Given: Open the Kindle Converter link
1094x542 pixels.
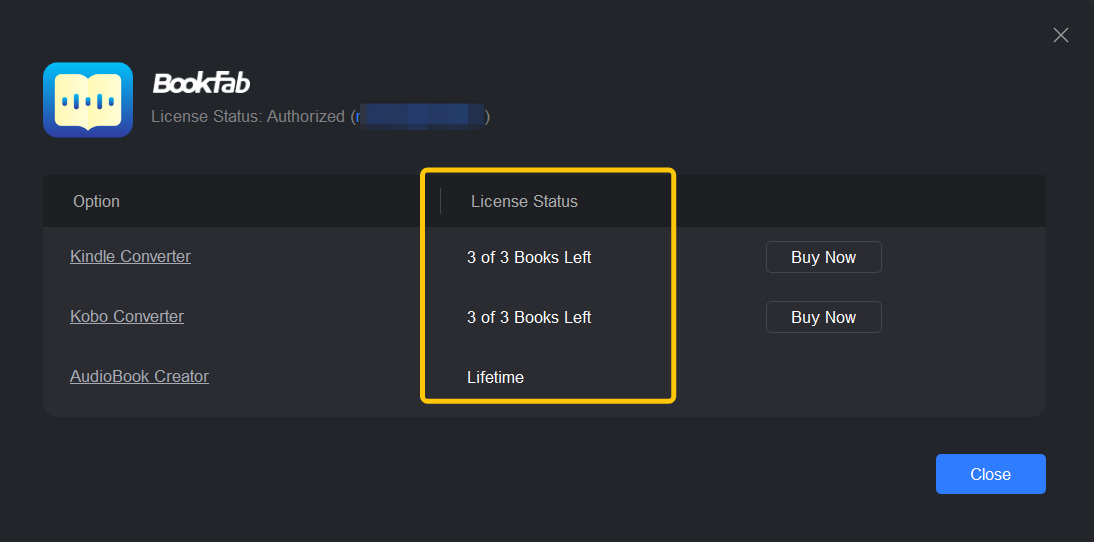Looking at the screenshot, I should click(x=130, y=257).
